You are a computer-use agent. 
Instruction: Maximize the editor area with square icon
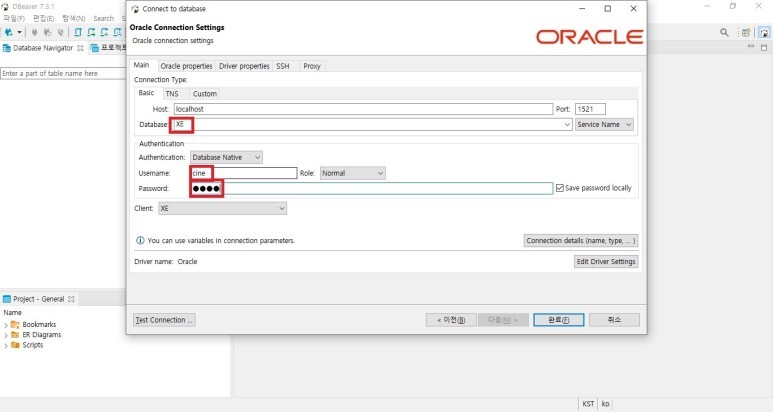coord(764,47)
